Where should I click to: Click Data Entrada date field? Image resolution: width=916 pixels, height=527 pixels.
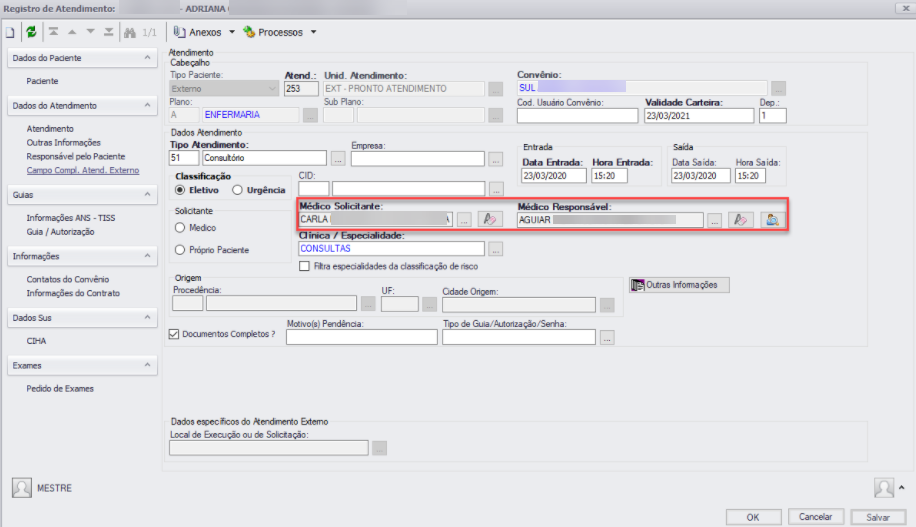coord(554,176)
